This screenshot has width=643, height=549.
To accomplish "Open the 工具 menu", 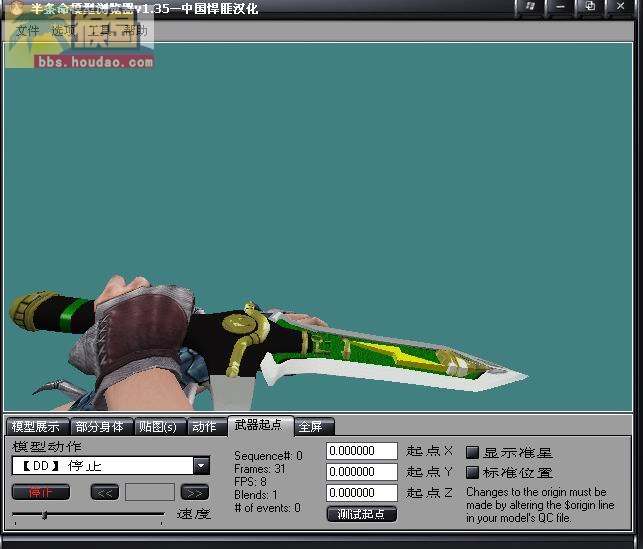I will (x=100, y=30).
